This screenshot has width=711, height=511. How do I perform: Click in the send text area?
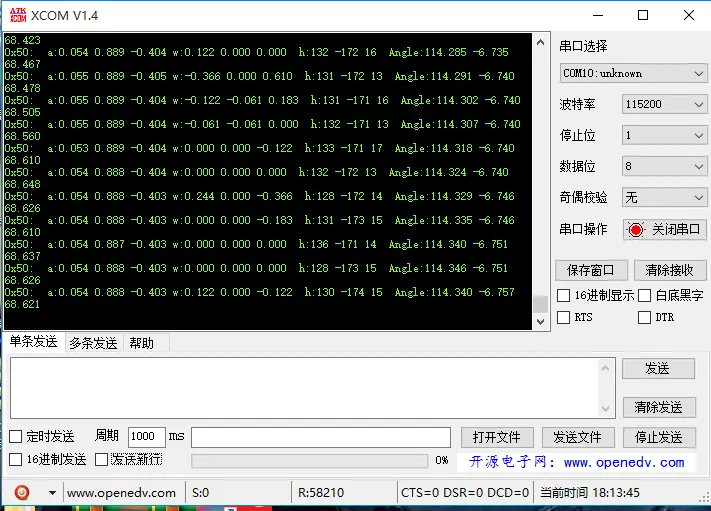pyautogui.click(x=304, y=388)
